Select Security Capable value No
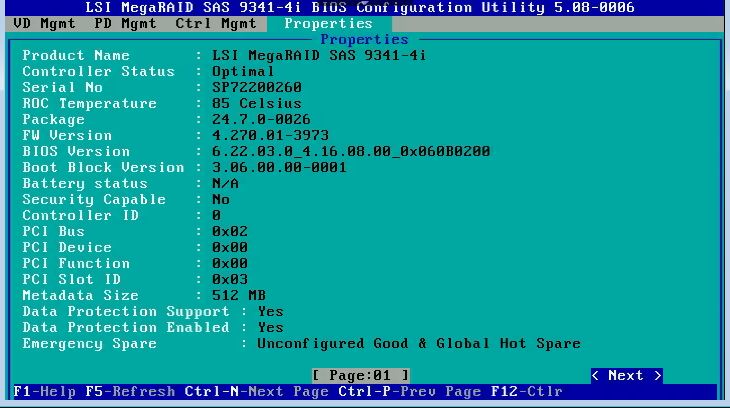Image resolution: width=730 pixels, height=408 pixels. 221,199
